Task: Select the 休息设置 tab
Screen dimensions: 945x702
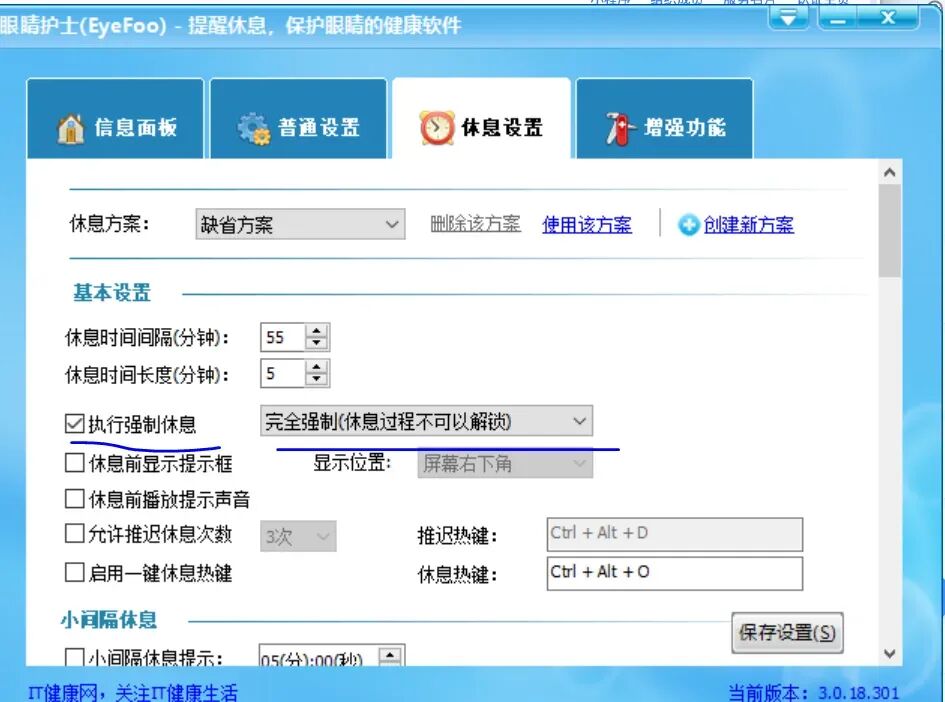Action: pyautogui.click(x=482, y=119)
